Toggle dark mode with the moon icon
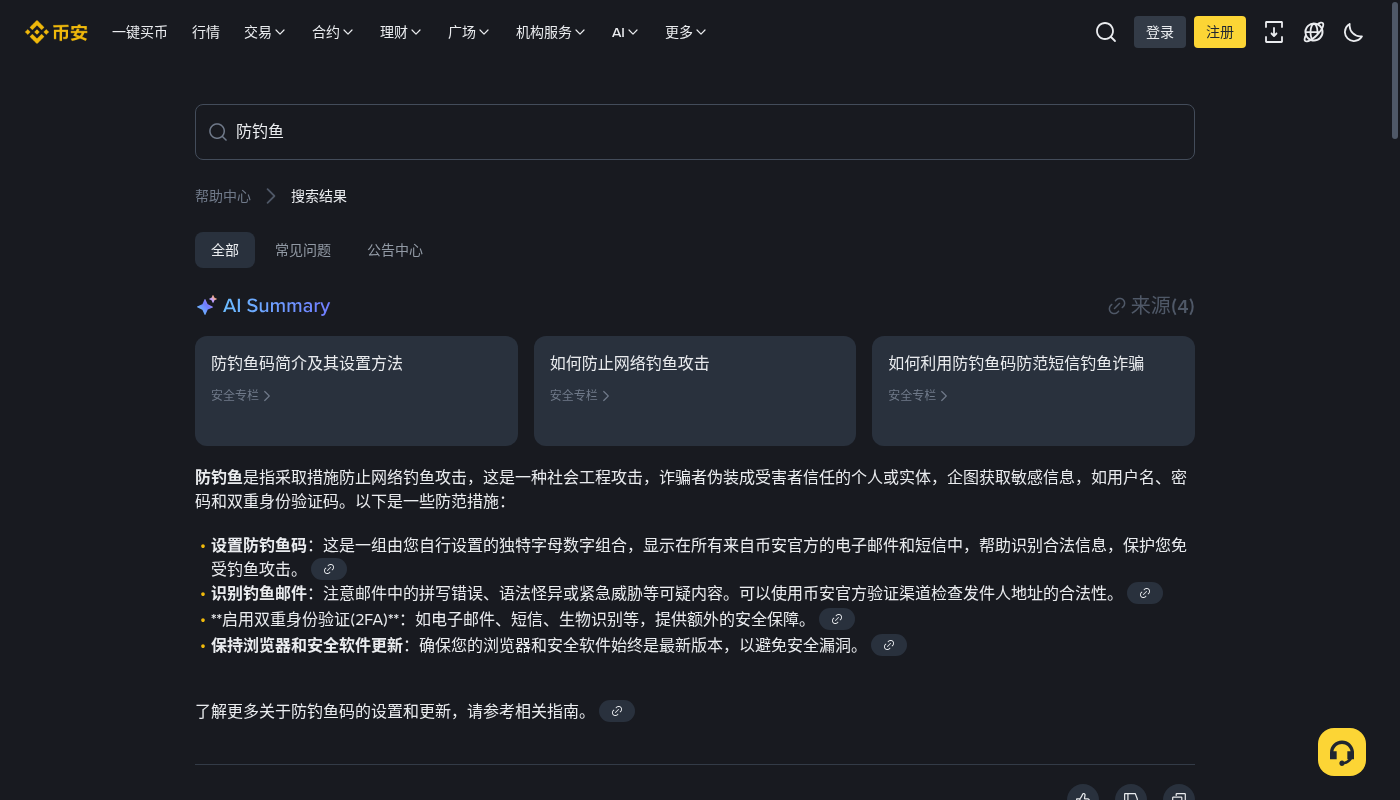The width and height of the screenshot is (1400, 800). [1354, 32]
